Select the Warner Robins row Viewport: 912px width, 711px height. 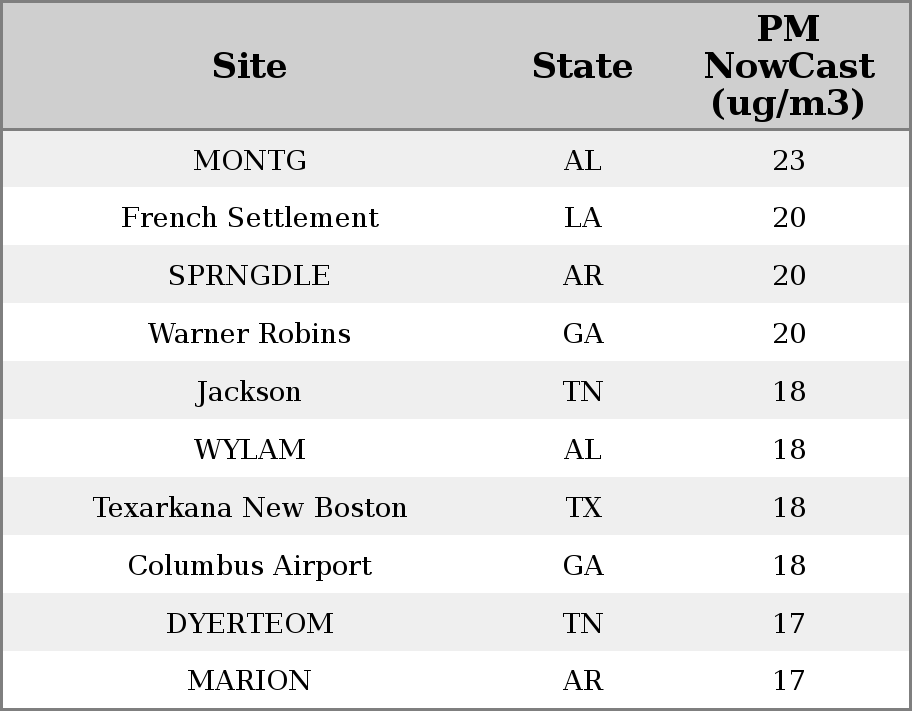point(250,334)
